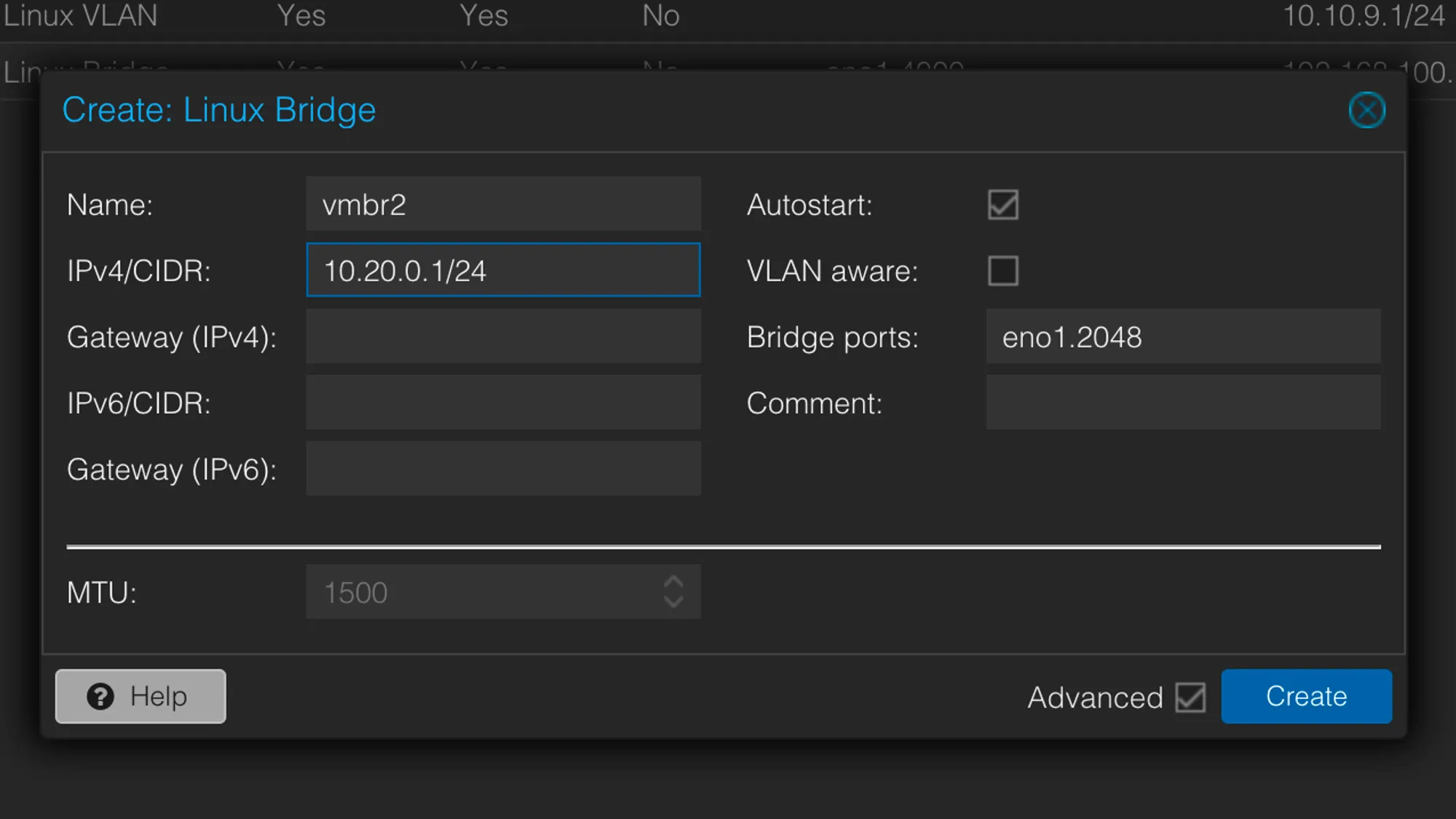
Task: Click the Create button
Action: point(1306,696)
